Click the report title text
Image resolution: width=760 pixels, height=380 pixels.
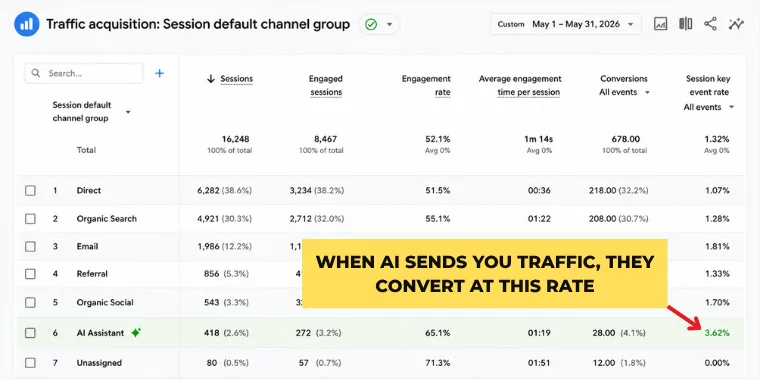tap(198, 24)
